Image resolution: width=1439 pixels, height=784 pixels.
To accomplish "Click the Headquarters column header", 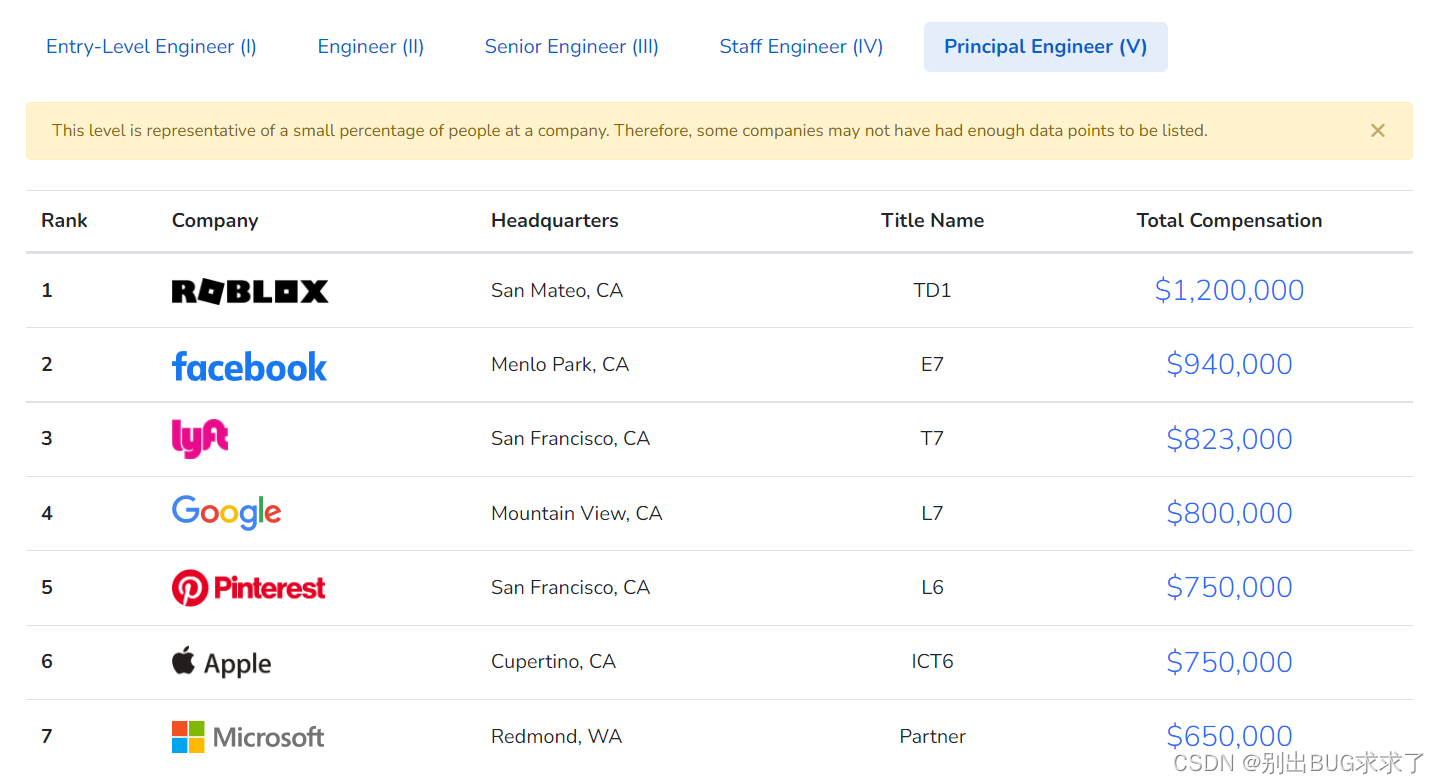I will pos(555,221).
